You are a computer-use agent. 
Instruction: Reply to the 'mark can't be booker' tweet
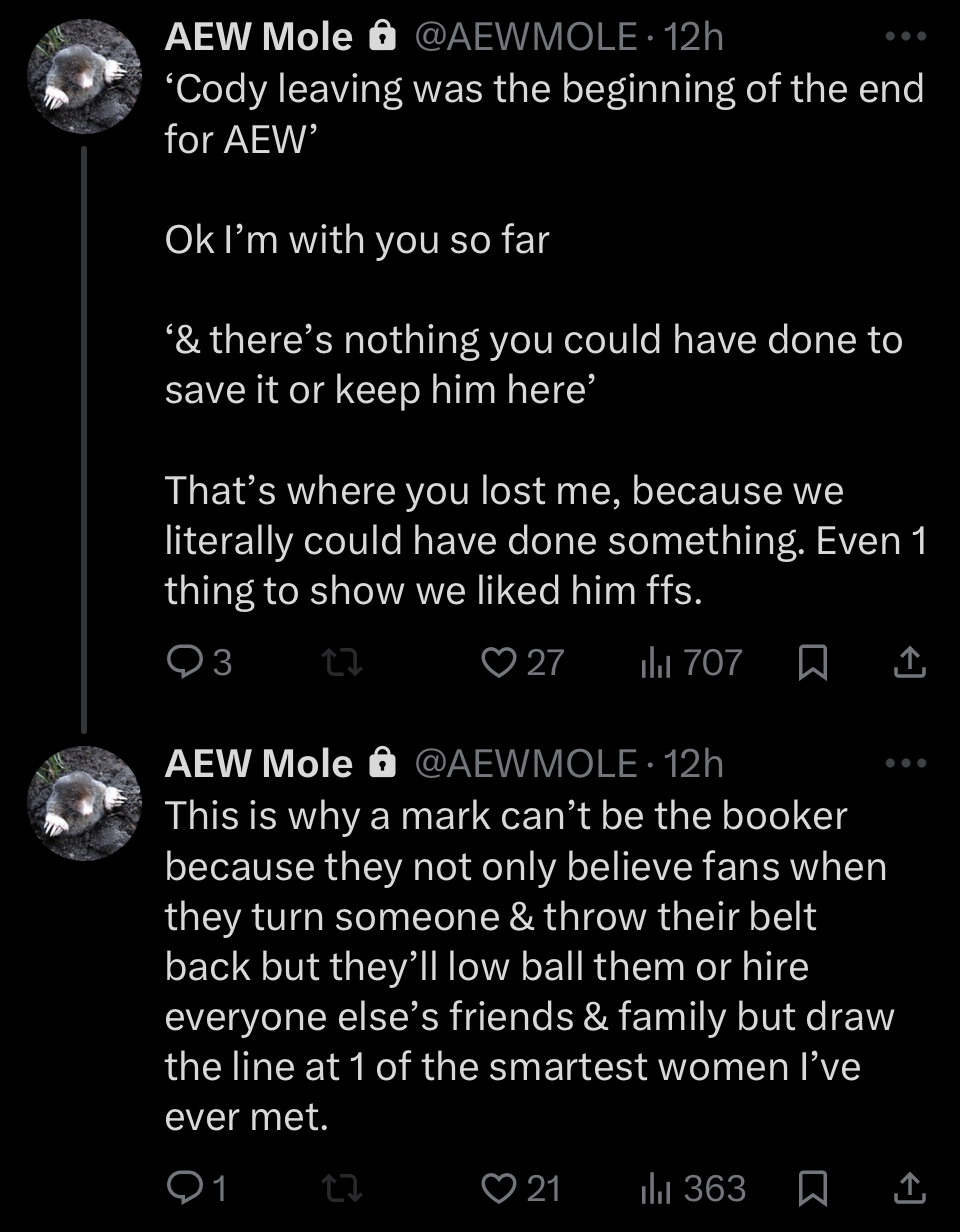coord(183,1187)
